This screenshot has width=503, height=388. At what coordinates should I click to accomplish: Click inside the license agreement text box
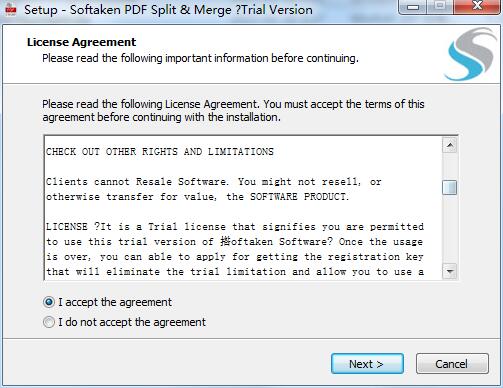coord(243,208)
